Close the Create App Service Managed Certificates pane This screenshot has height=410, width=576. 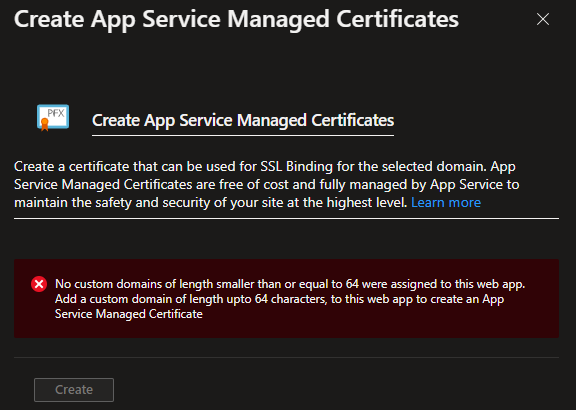click(543, 19)
